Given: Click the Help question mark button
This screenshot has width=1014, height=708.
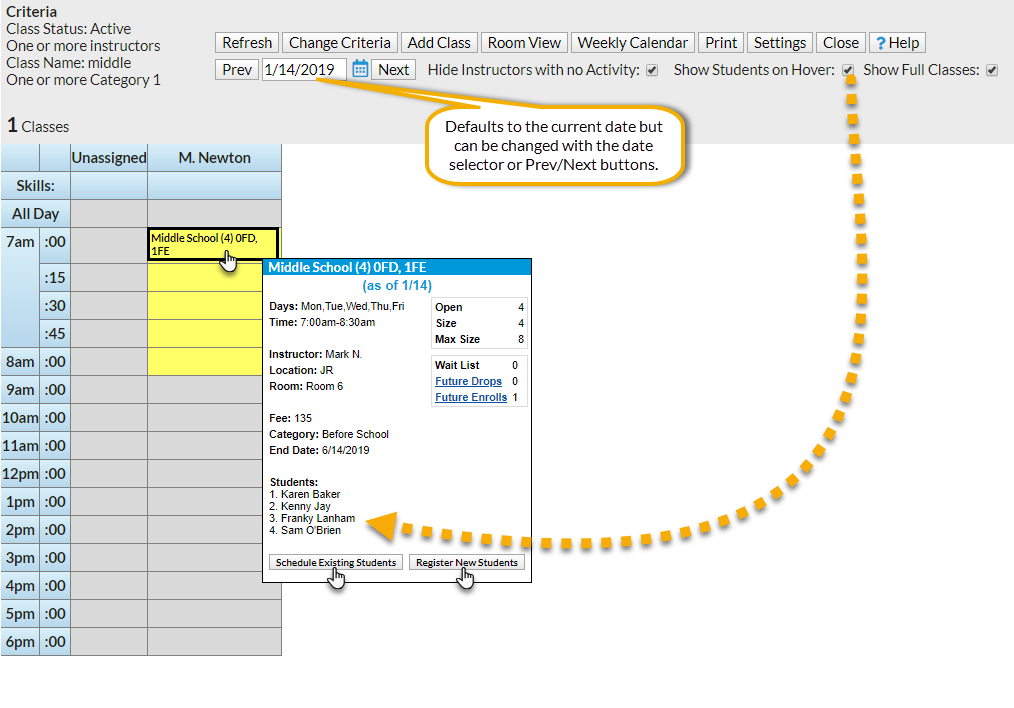Looking at the screenshot, I should click(897, 43).
